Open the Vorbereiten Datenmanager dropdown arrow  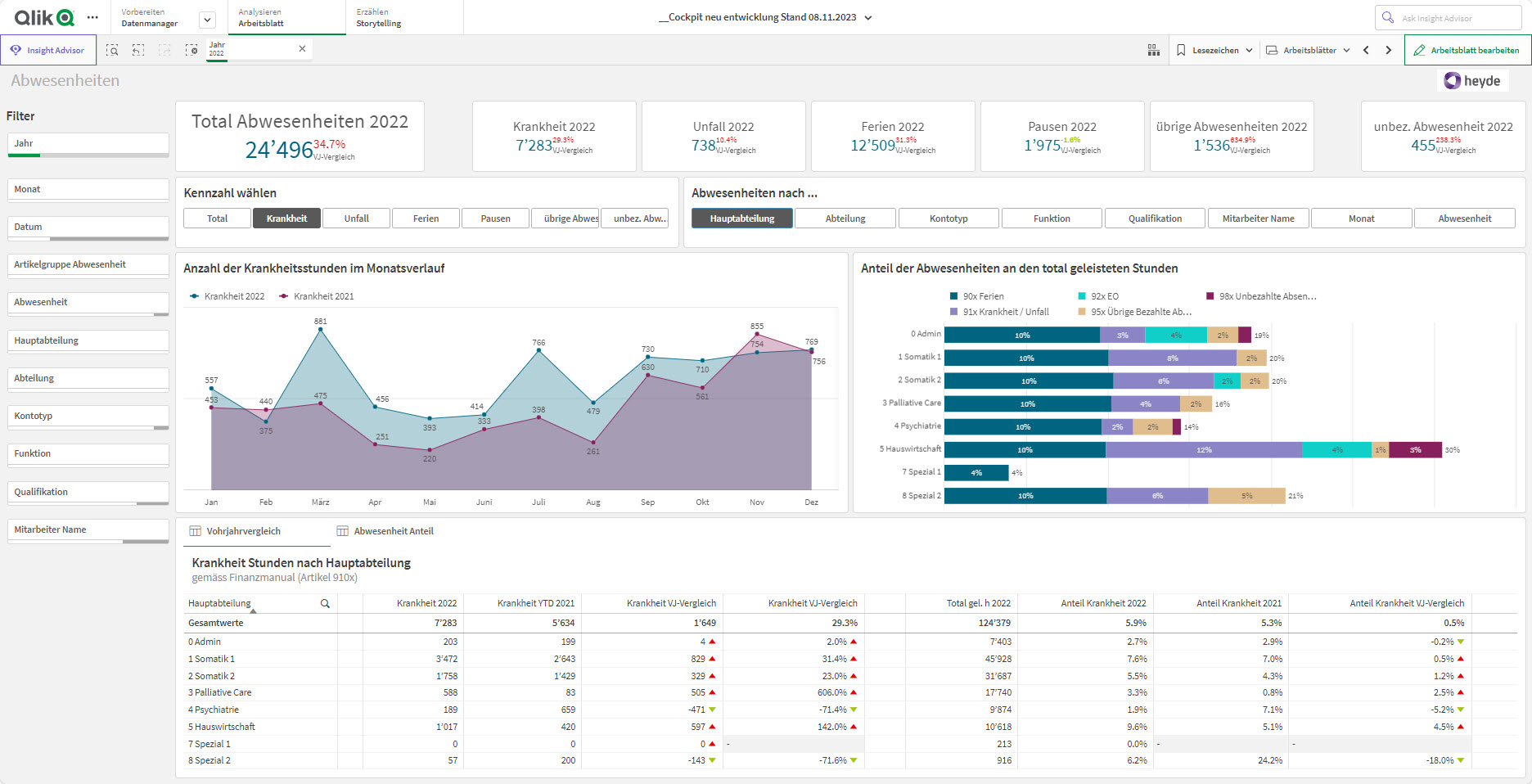tap(207, 20)
